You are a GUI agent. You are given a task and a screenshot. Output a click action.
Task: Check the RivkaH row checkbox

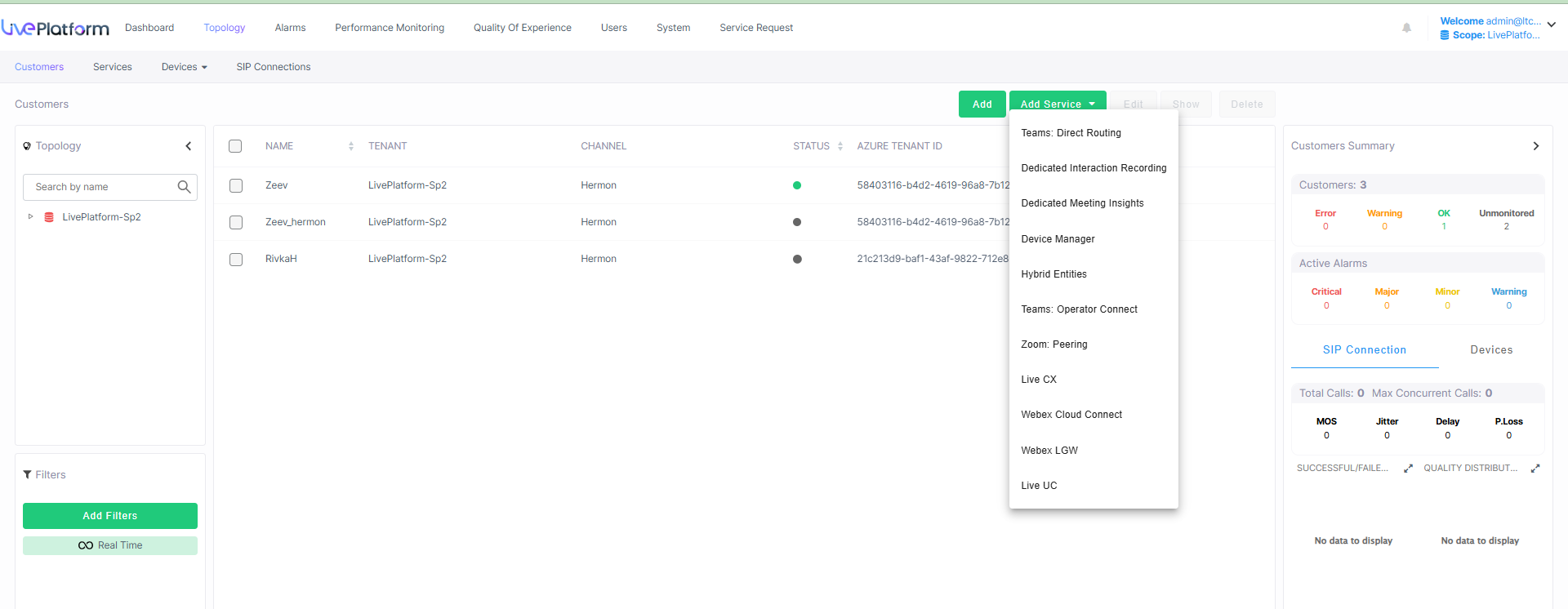click(236, 260)
